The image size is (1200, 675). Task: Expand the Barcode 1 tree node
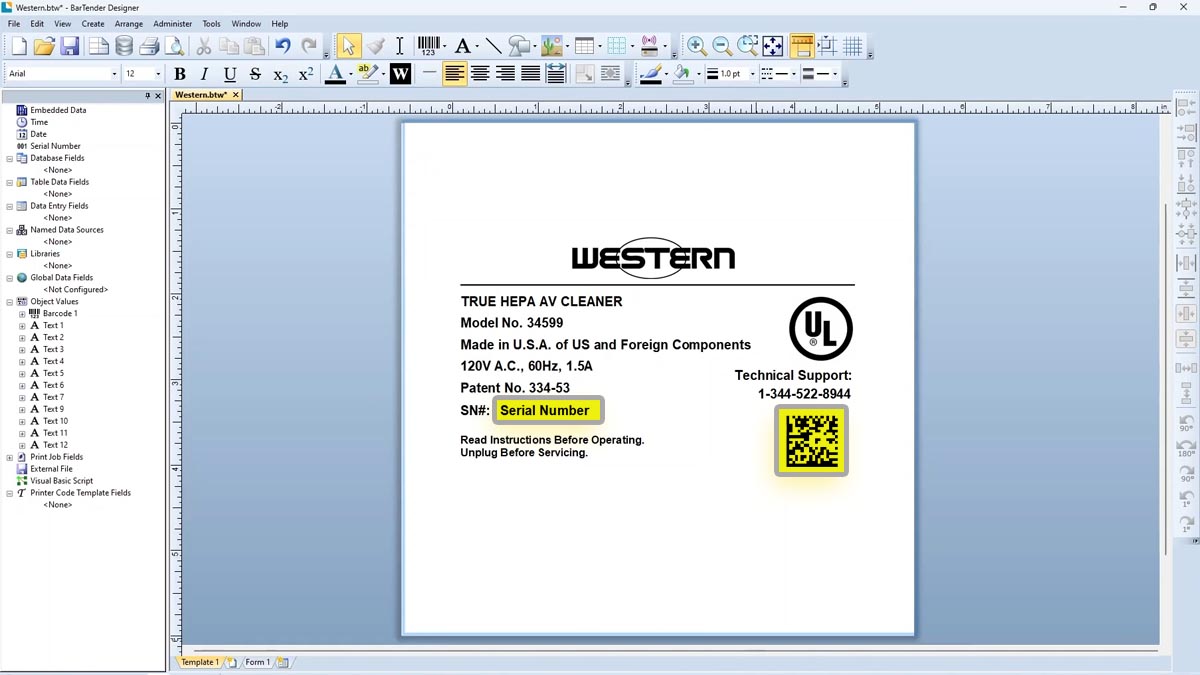click(x=22, y=314)
